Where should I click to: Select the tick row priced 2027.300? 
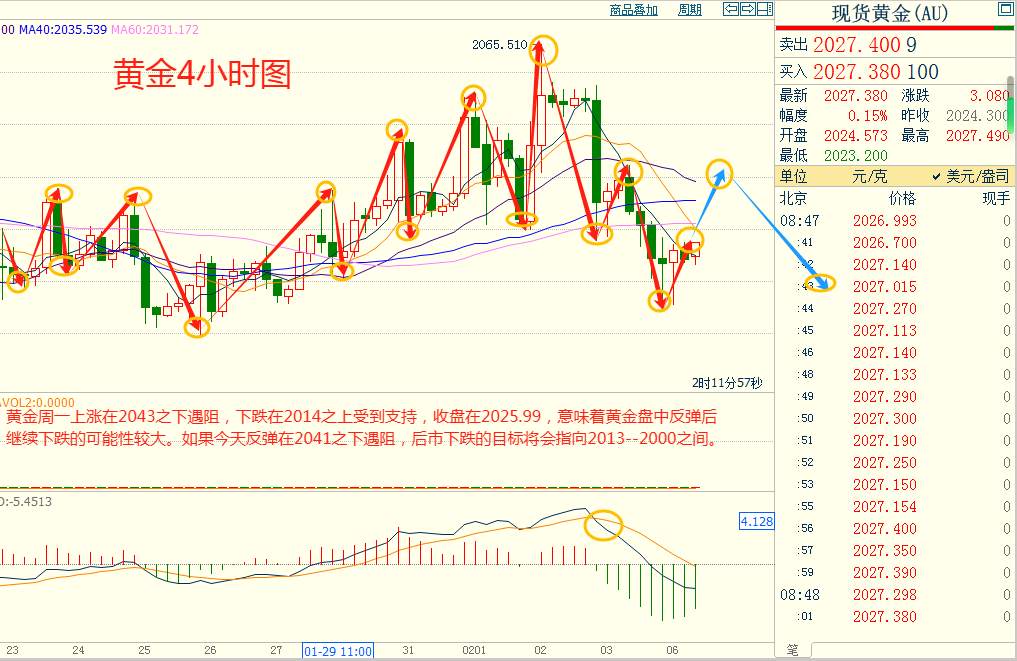(895, 418)
